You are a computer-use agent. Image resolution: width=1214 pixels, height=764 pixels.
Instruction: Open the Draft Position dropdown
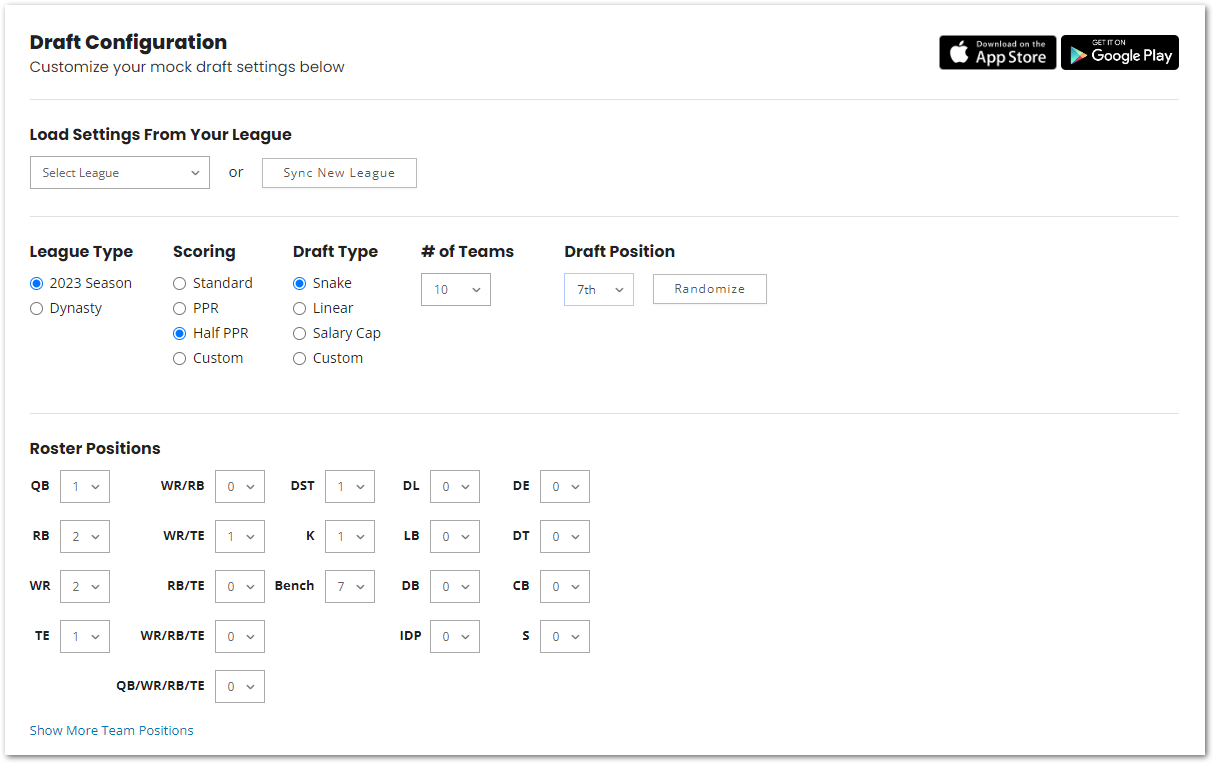(x=599, y=289)
